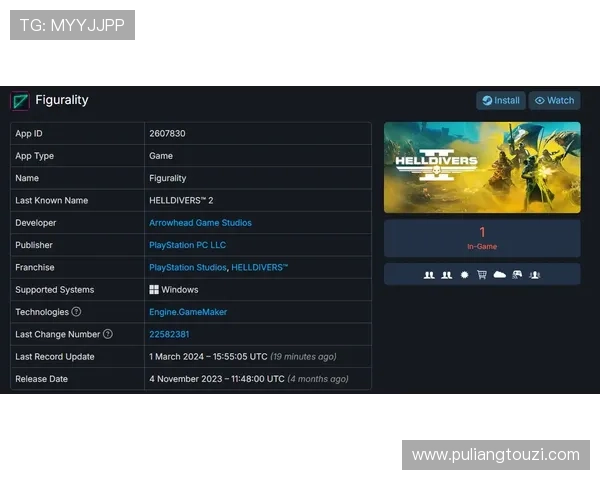The height and width of the screenshot is (480, 600).
Task: Follow the PlayStation Studios franchise link
Action: click(188, 267)
